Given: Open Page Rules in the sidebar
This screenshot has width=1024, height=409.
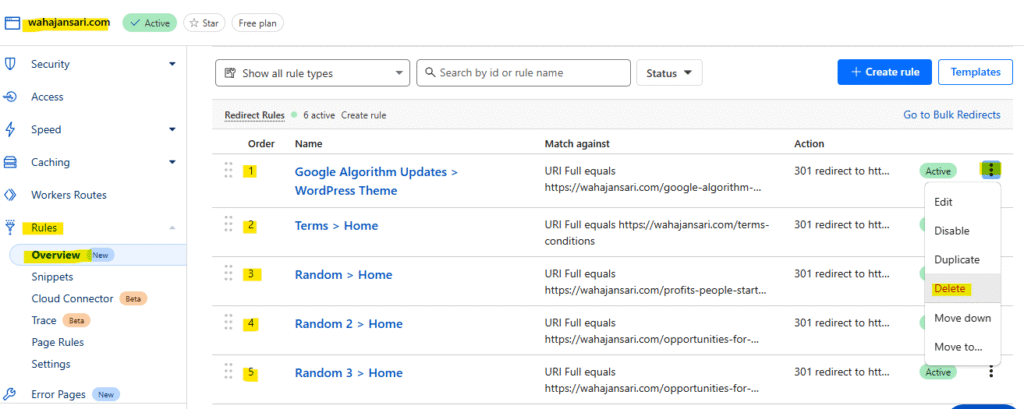Looking at the screenshot, I should 57,342.
